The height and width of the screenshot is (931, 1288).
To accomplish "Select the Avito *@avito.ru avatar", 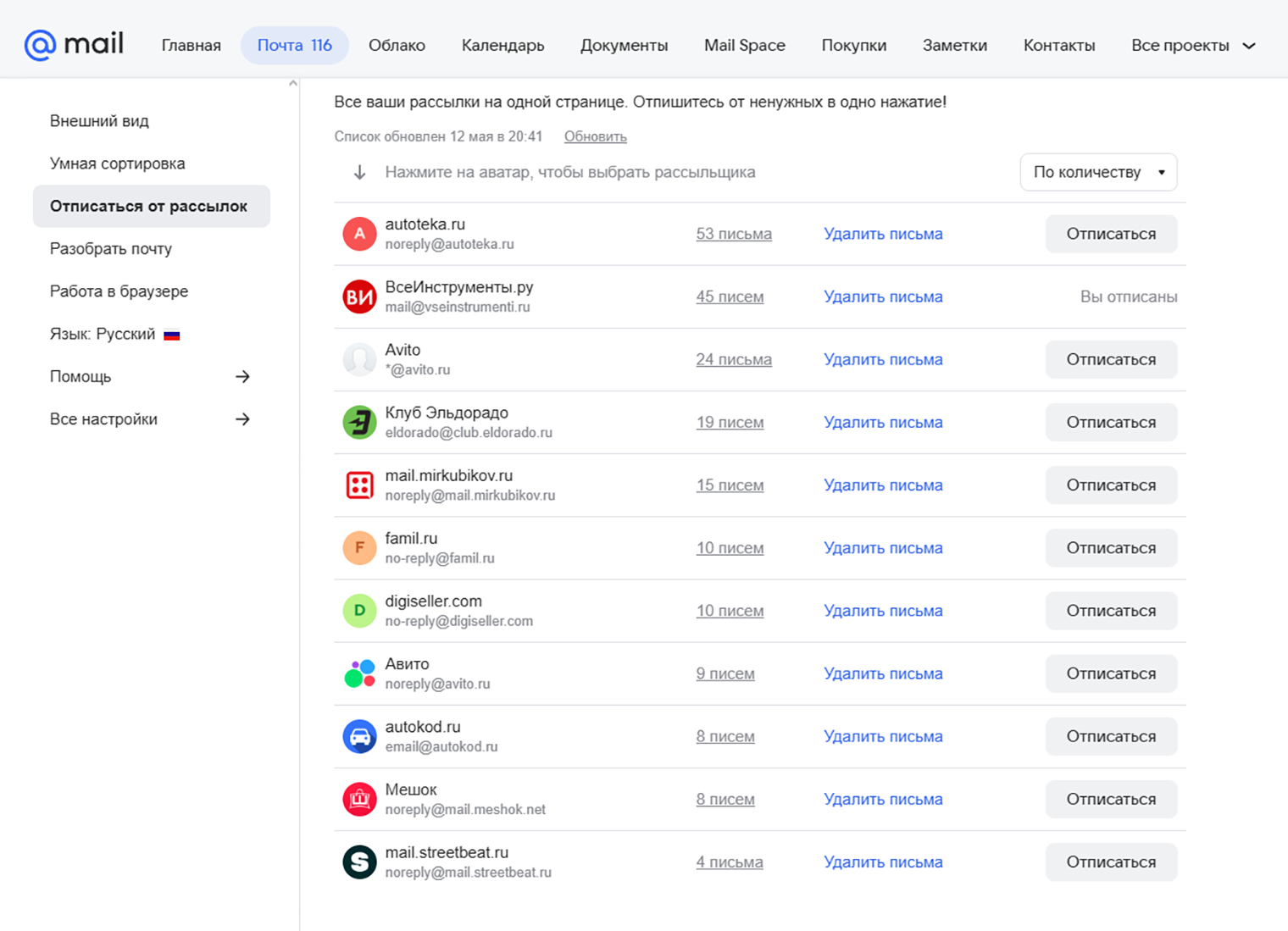I will [359, 359].
